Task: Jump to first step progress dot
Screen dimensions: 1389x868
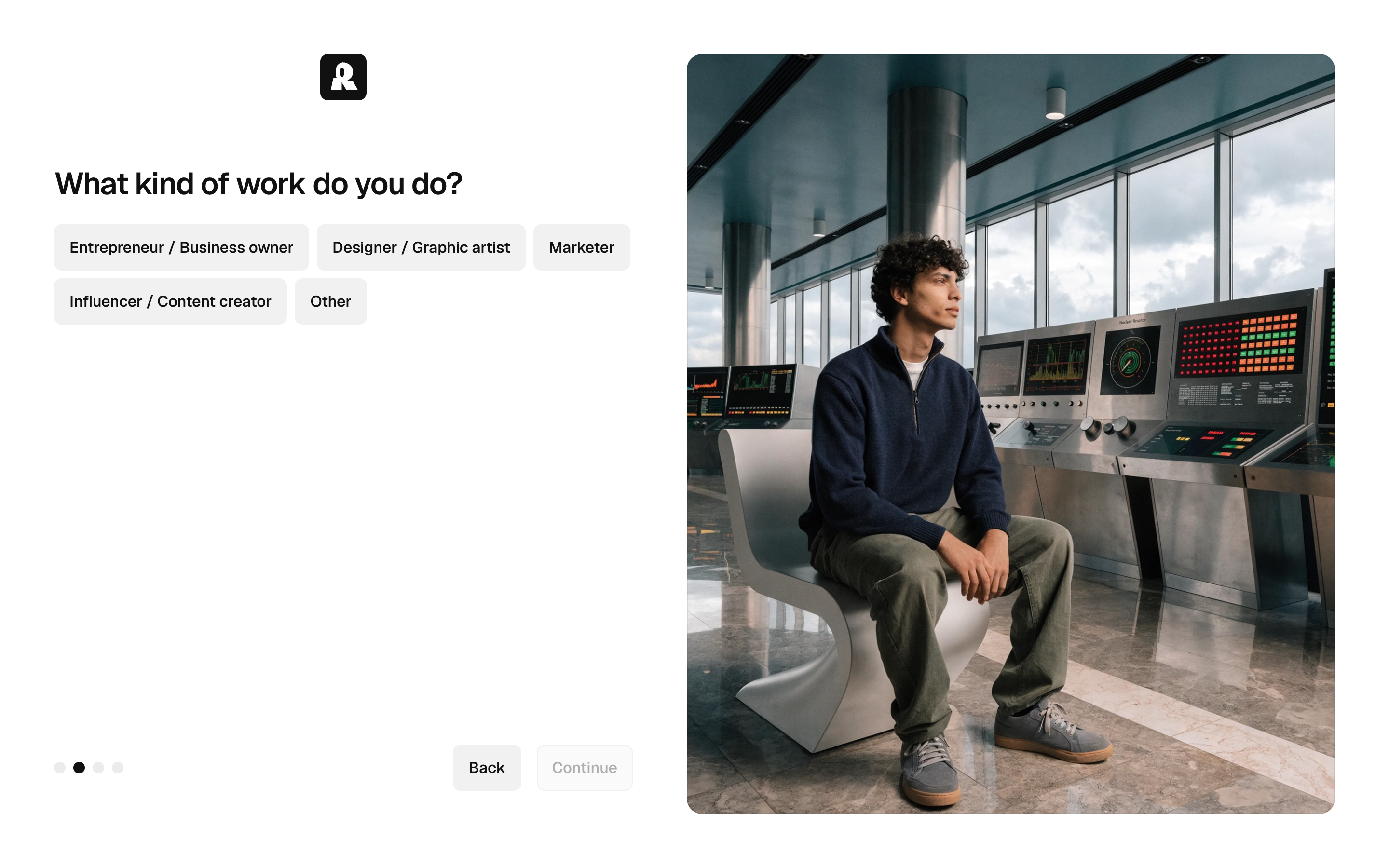Action: pyautogui.click(x=60, y=768)
